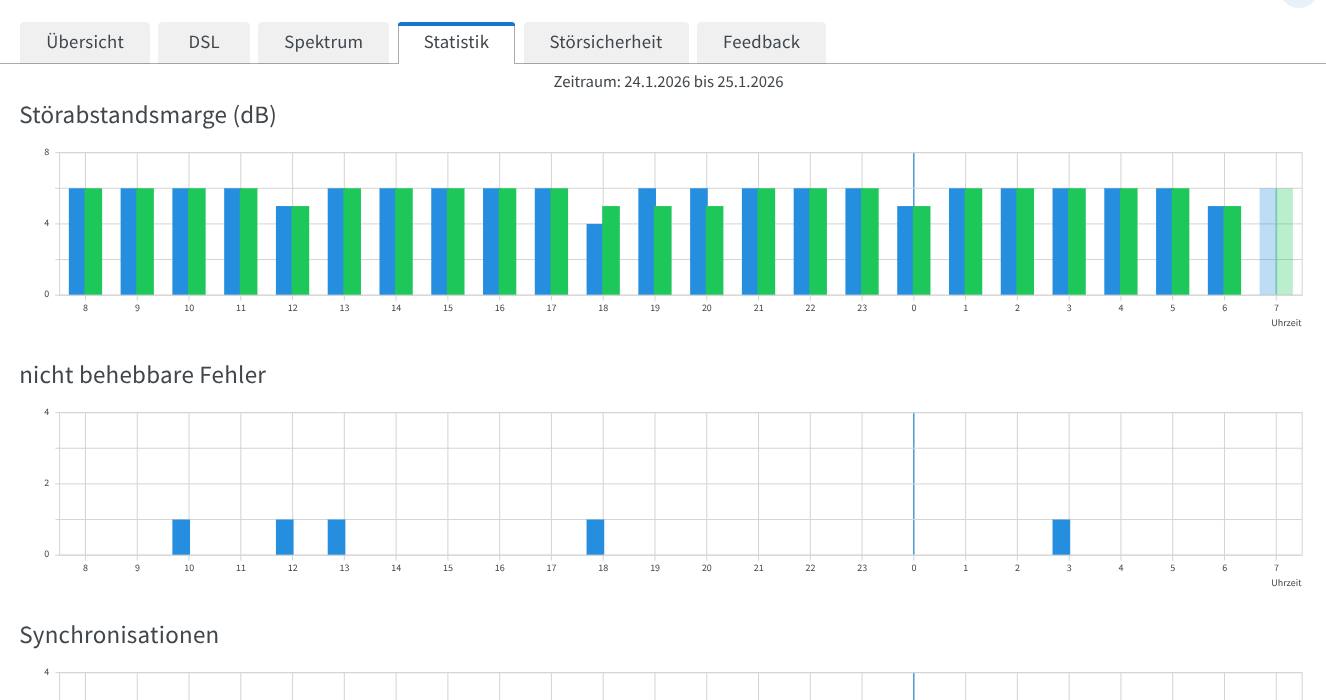Click the faded light-blue bar at hour 7
The width and height of the screenshot is (1326, 700).
1267,241
